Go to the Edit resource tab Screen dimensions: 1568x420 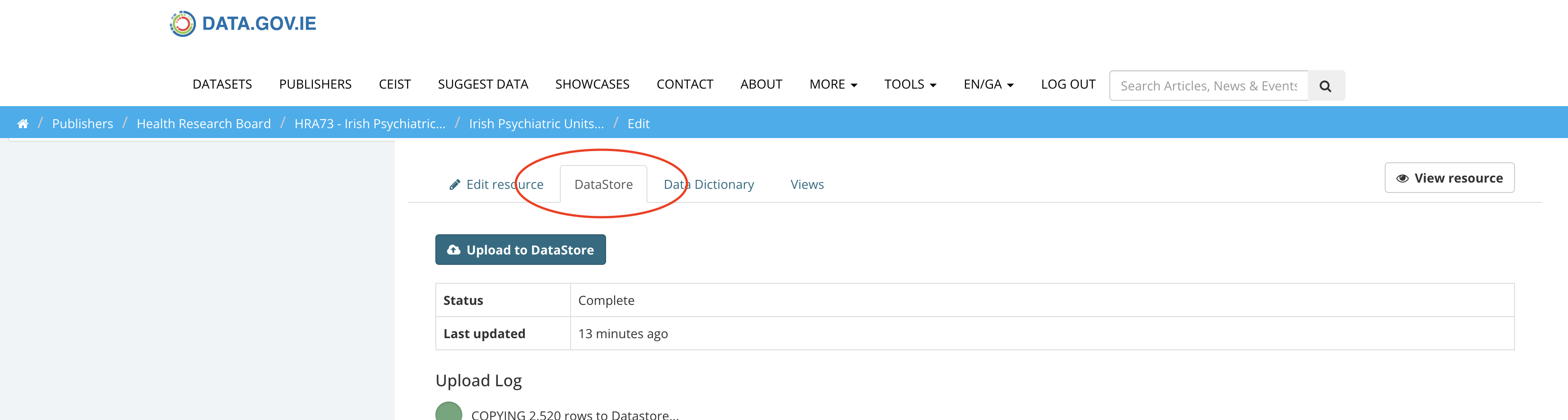[x=496, y=185]
